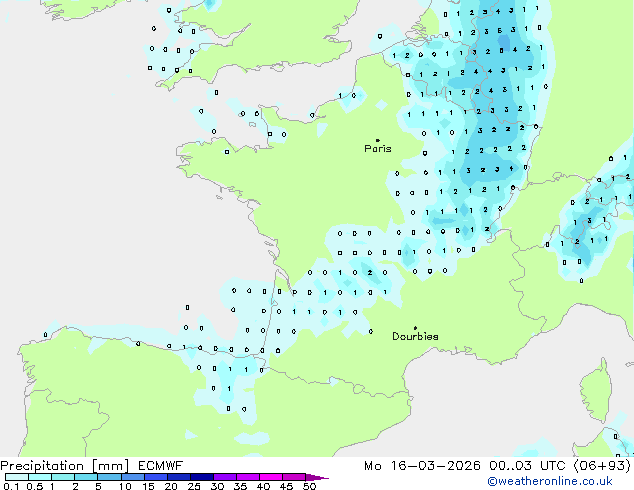Select the Paris location dot marker

pos(378,140)
